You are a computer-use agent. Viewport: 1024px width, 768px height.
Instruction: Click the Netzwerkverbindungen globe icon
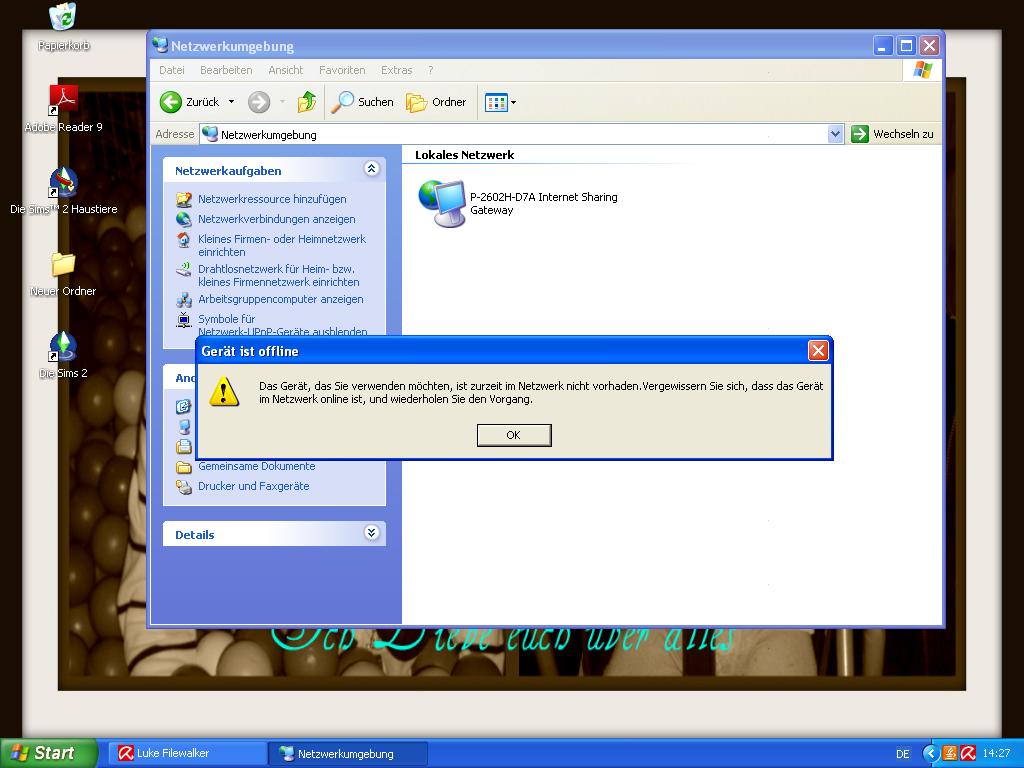point(184,219)
